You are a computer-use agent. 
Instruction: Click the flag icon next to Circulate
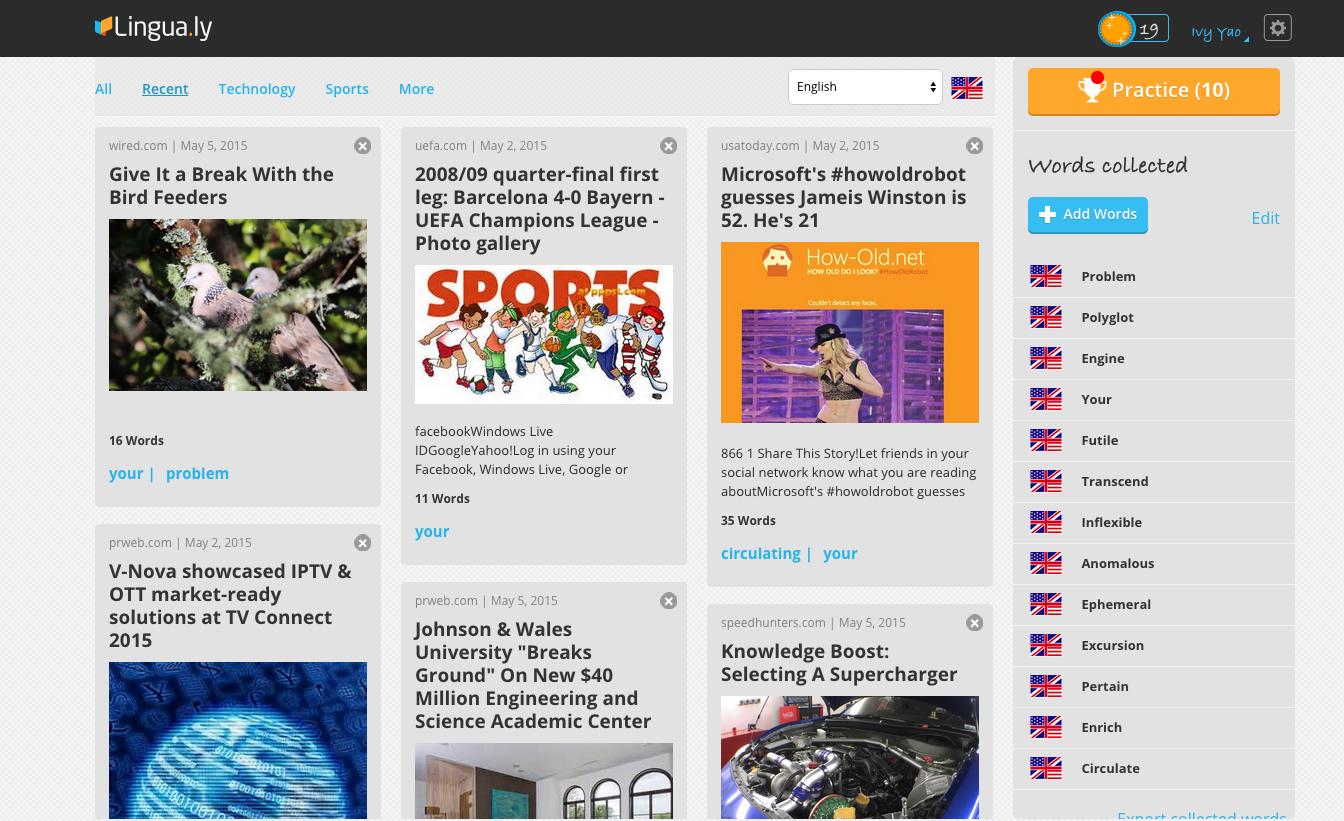point(1046,768)
